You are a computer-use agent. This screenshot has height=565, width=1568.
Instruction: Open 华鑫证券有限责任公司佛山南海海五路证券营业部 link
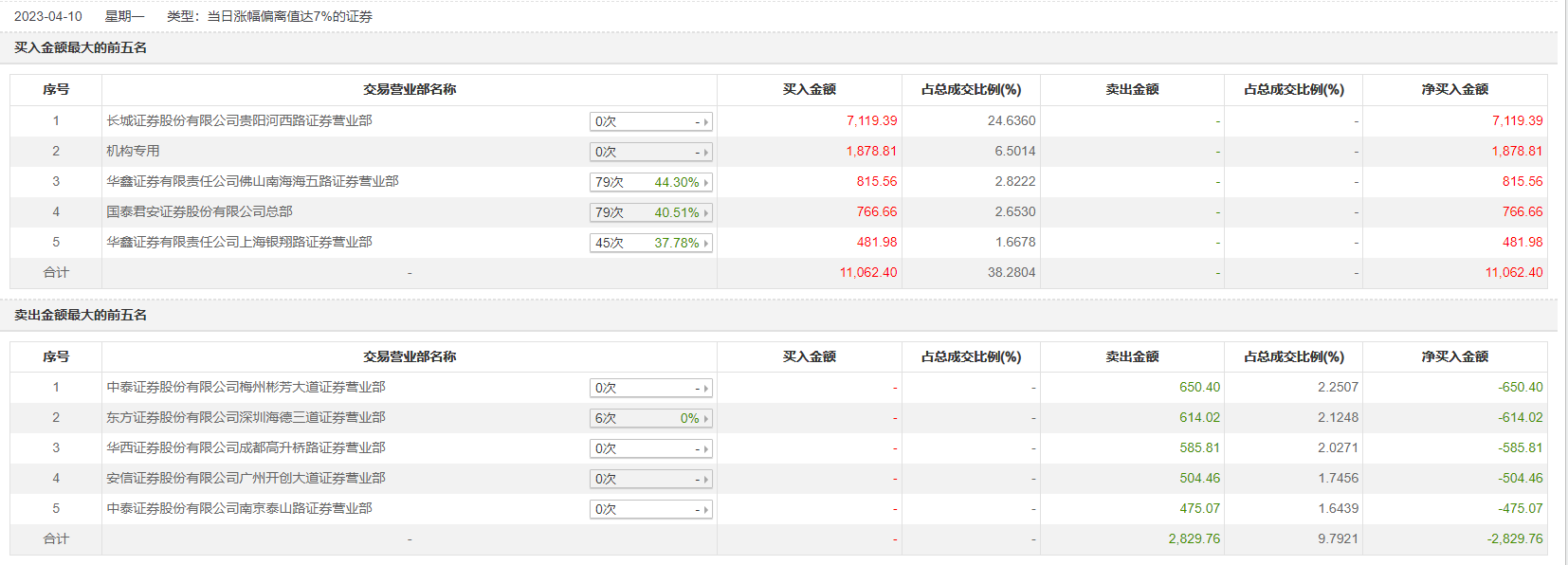tap(252, 181)
